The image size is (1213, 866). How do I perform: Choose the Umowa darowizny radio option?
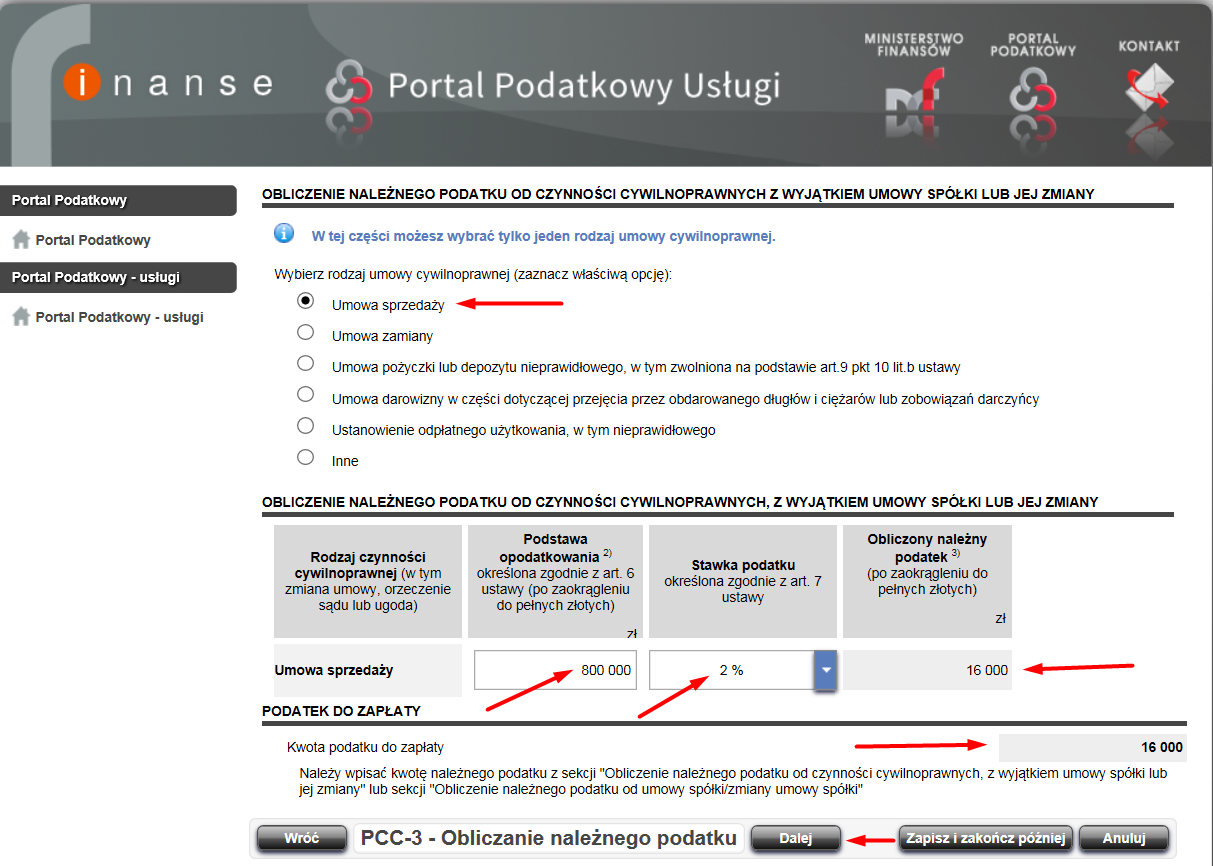click(x=306, y=394)
